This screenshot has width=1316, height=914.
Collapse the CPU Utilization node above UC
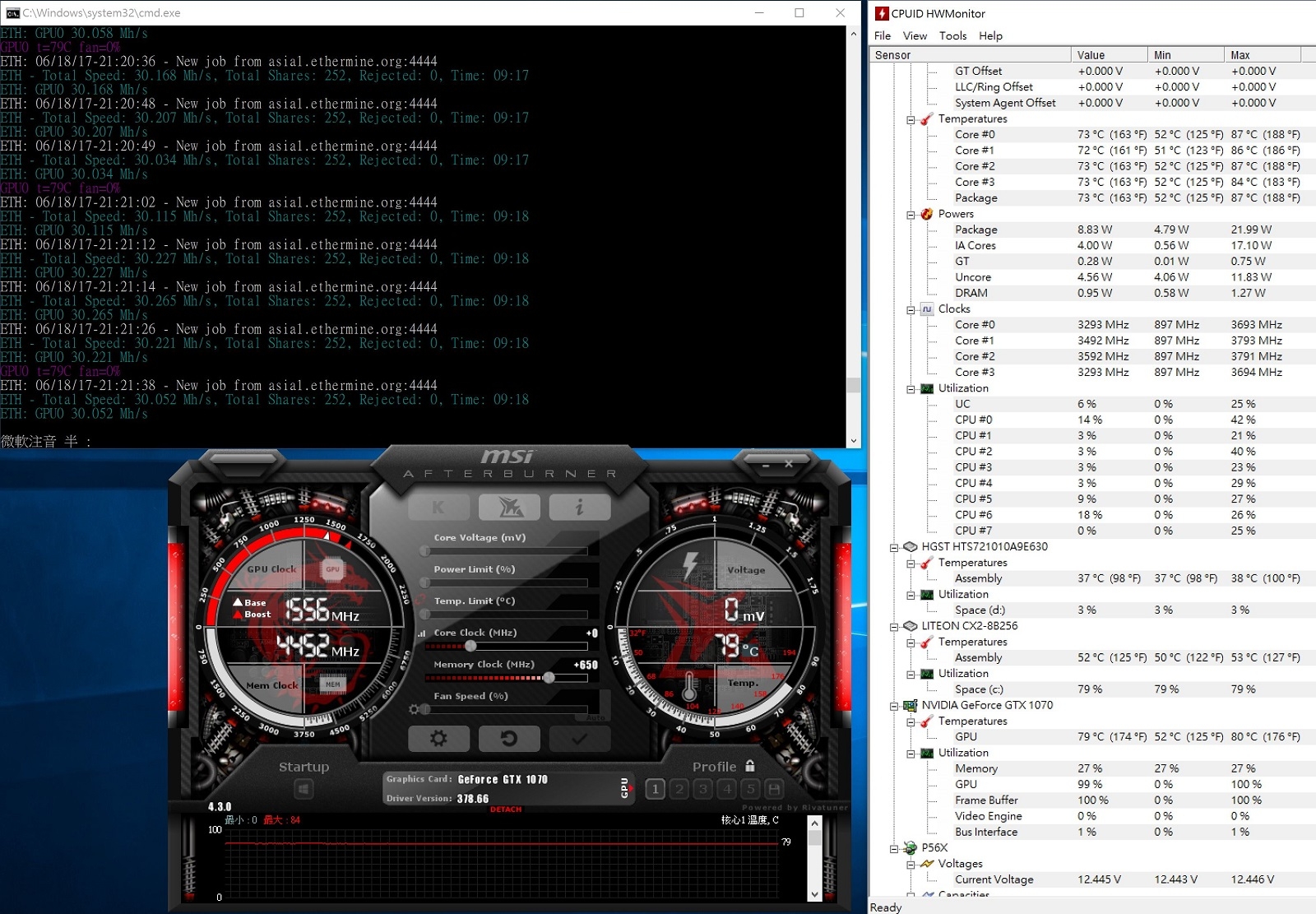(x=911, y=390)
